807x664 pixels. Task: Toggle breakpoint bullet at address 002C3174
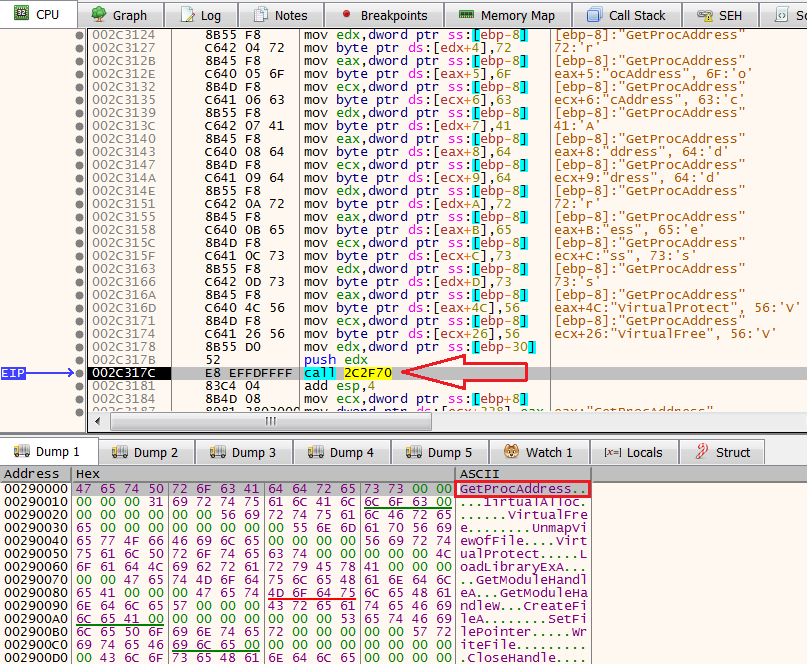[x=79, y=334]
